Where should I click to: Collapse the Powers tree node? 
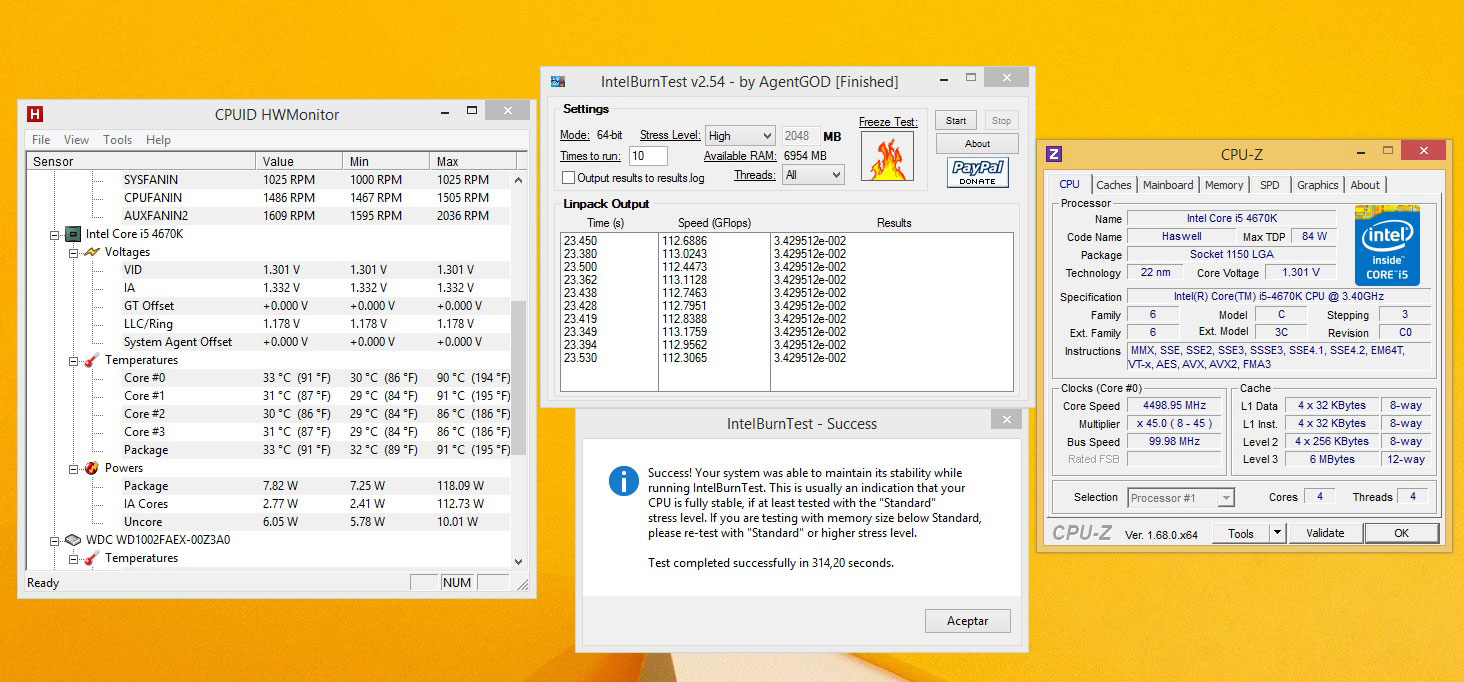click(x=73, y=468)
